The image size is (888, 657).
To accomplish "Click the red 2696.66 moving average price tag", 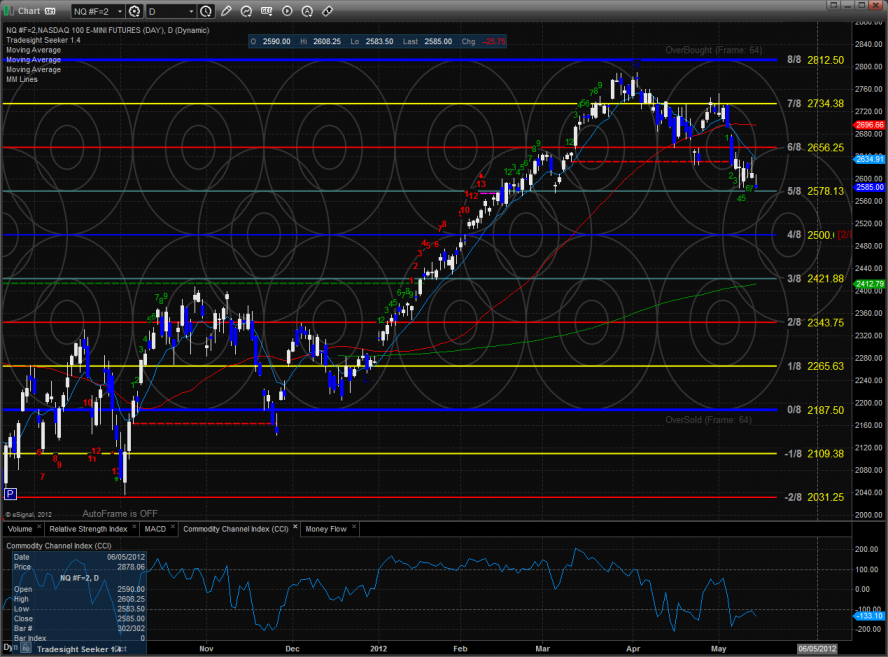I will click(870, 125).
